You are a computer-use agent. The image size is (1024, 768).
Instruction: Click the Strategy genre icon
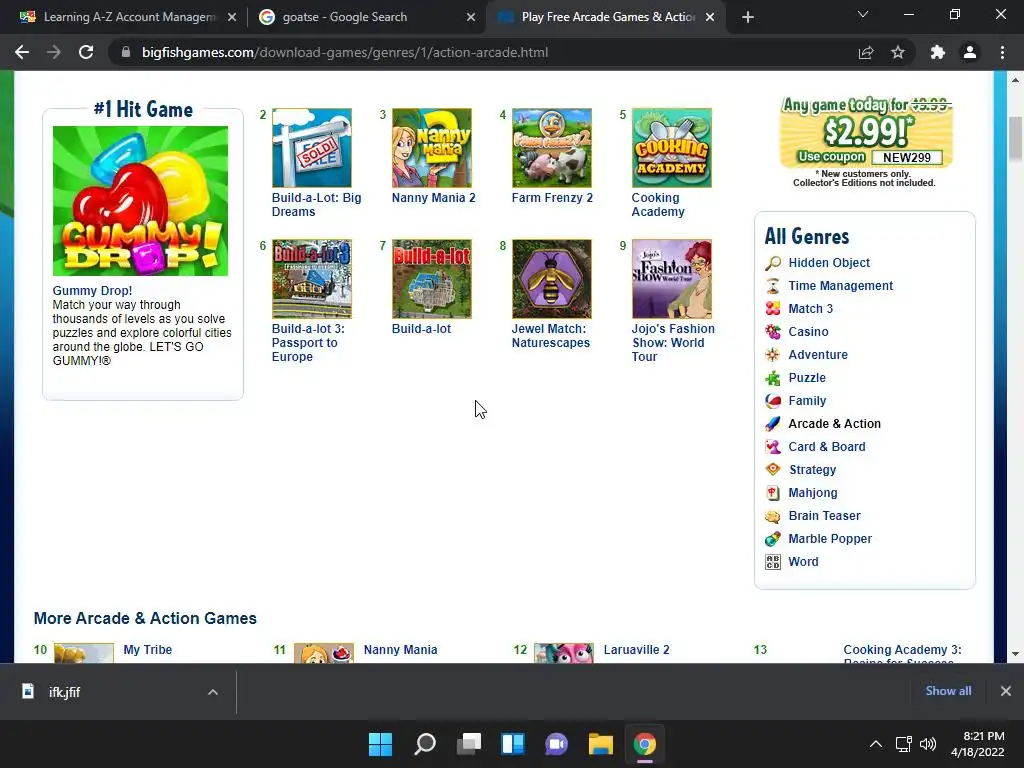pos(773,470)
